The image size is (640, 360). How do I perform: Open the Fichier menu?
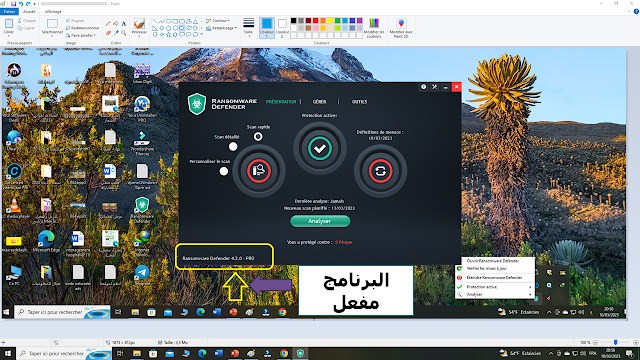pyautogui.click(x=9, y=11)
